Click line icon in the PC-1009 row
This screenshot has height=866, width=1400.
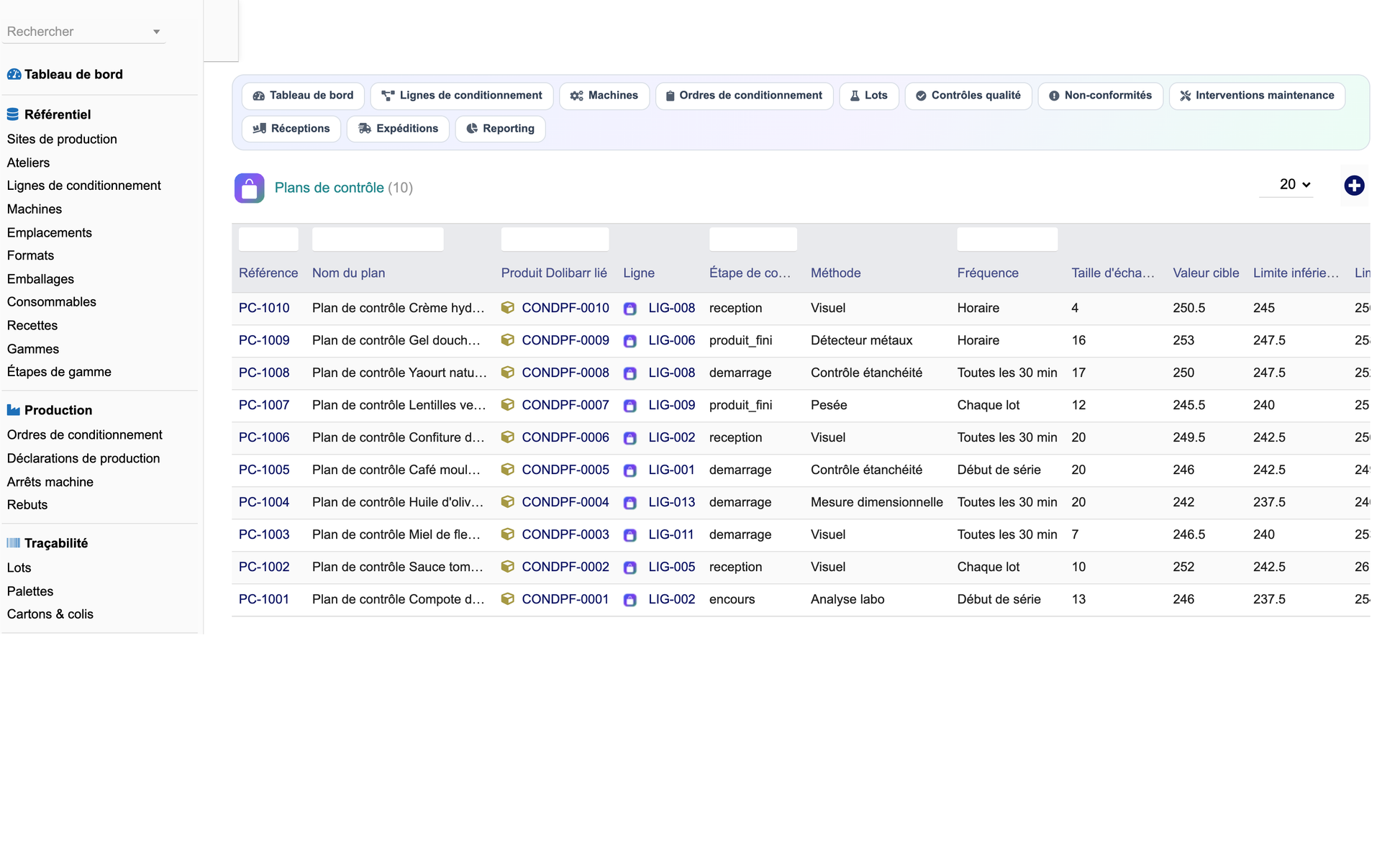(x=630, y=341)
